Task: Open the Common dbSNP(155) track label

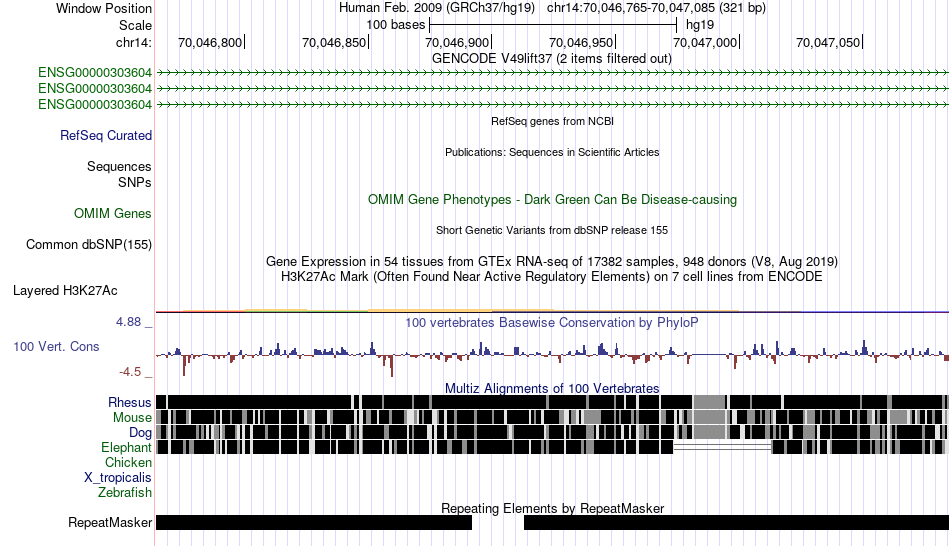Action: pos(88,244)
